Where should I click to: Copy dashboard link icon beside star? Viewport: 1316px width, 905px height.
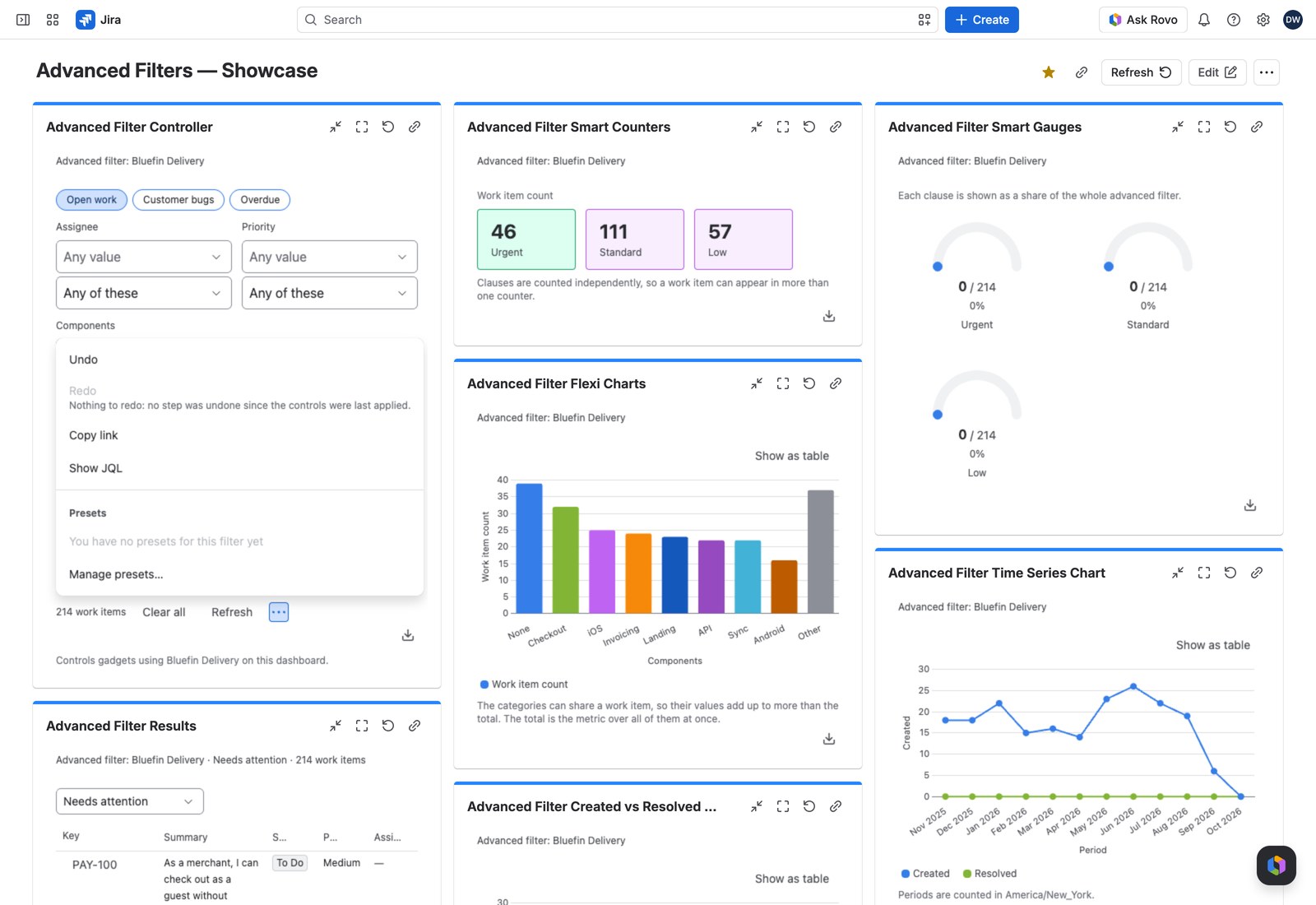pos(1082,72)
